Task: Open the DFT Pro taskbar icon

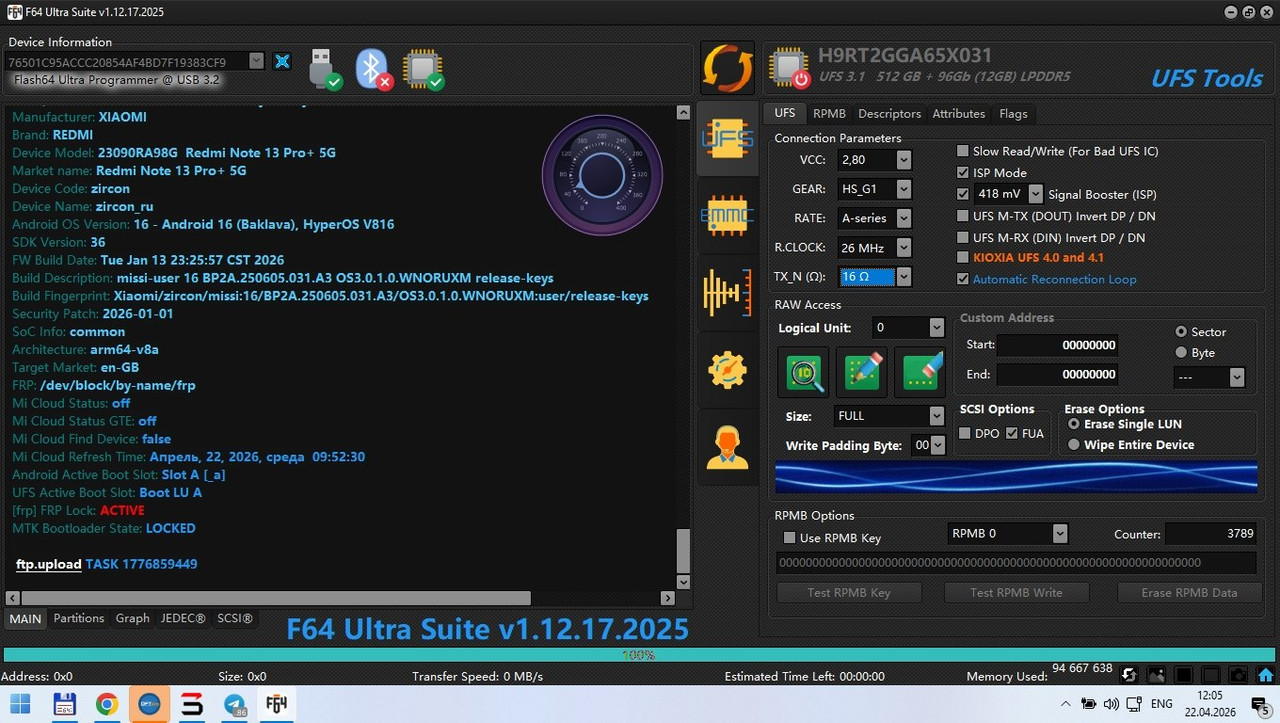Action: [x=149, y=704]
